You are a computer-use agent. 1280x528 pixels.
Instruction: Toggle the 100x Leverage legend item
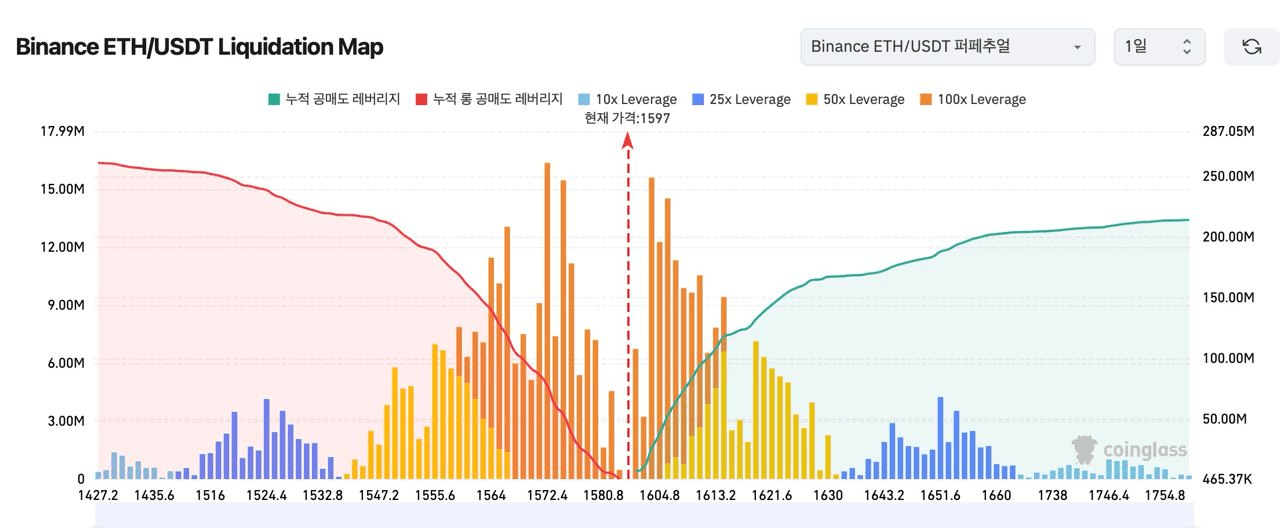[972, 99]
